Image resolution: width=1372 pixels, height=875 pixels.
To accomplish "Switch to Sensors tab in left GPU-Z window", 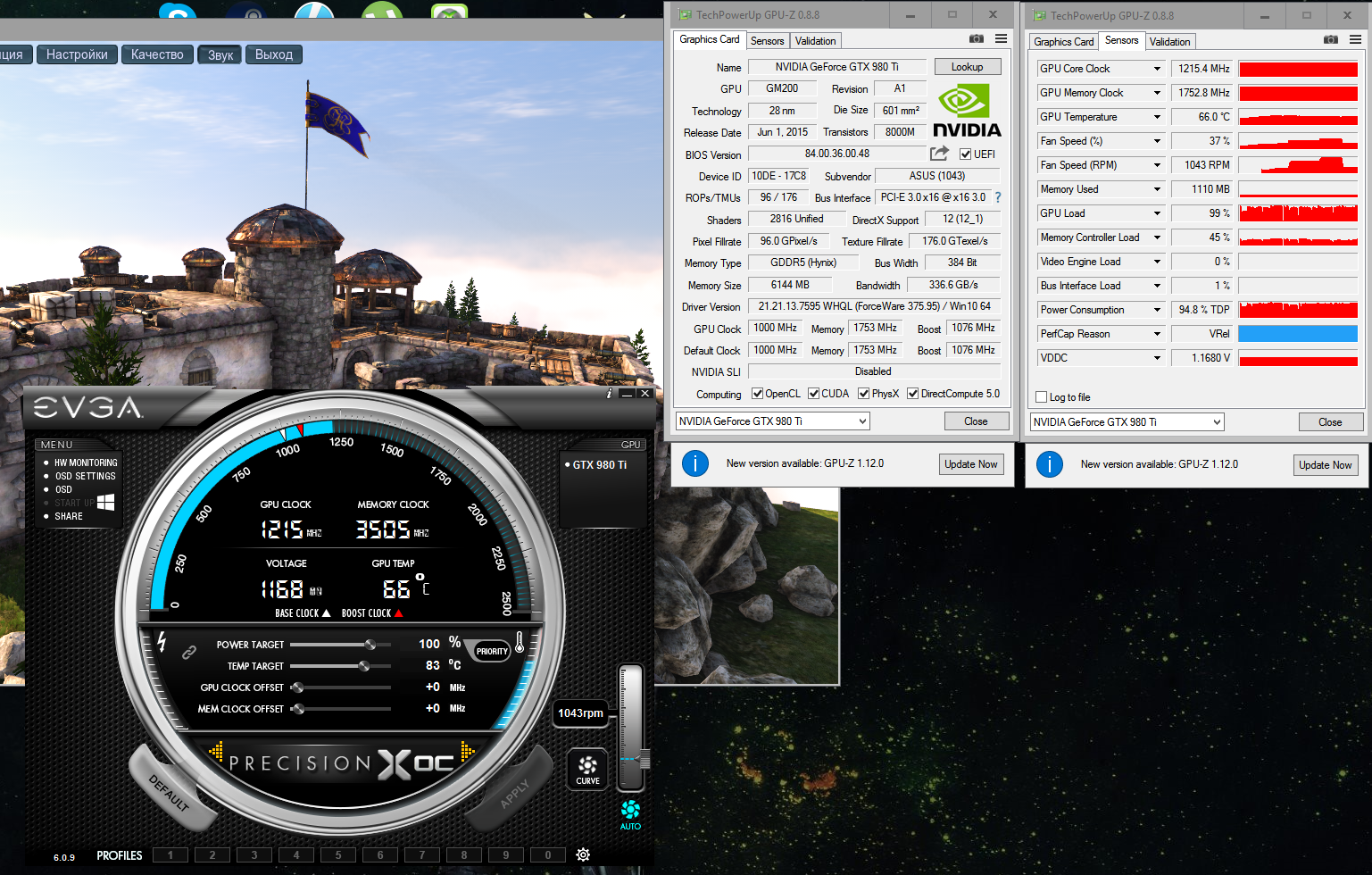I will click(767, 41).
